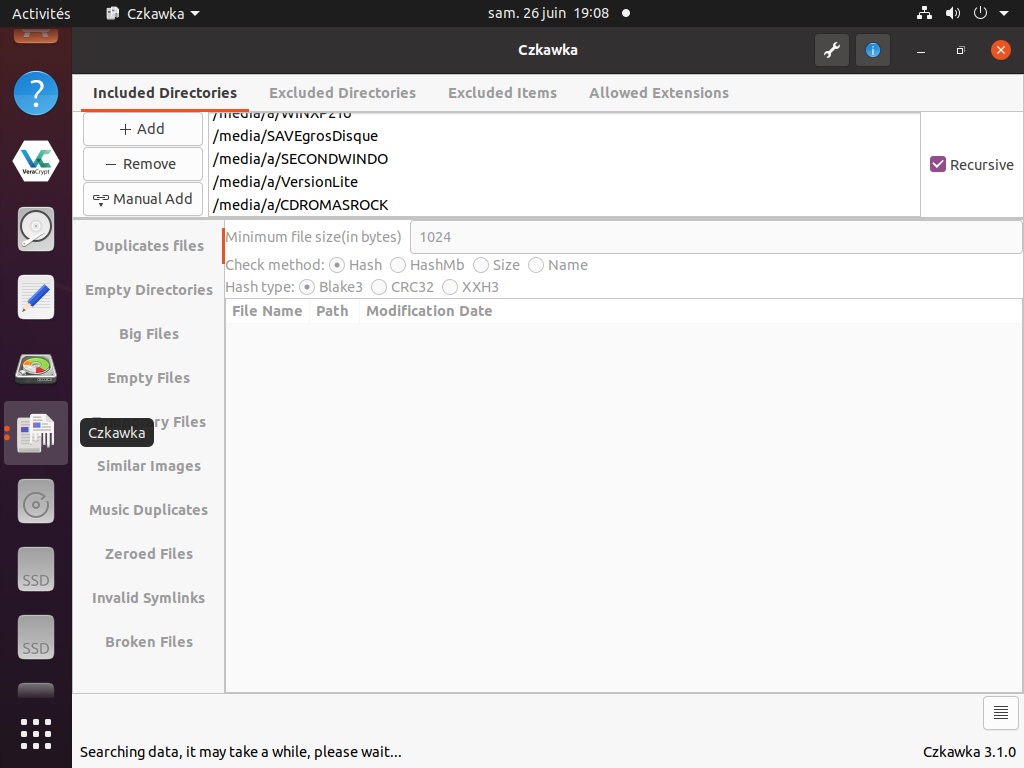Switch to Included Directories tab
This screenshot has width=1024, height=768.
(x=165, y=93)
